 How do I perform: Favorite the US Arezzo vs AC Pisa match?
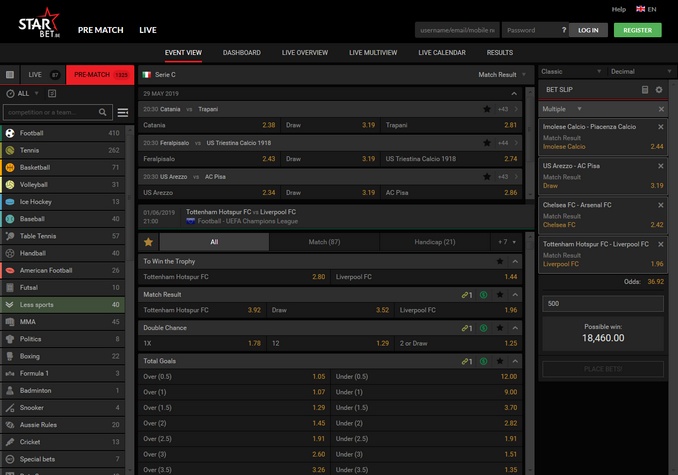(487, 177)
